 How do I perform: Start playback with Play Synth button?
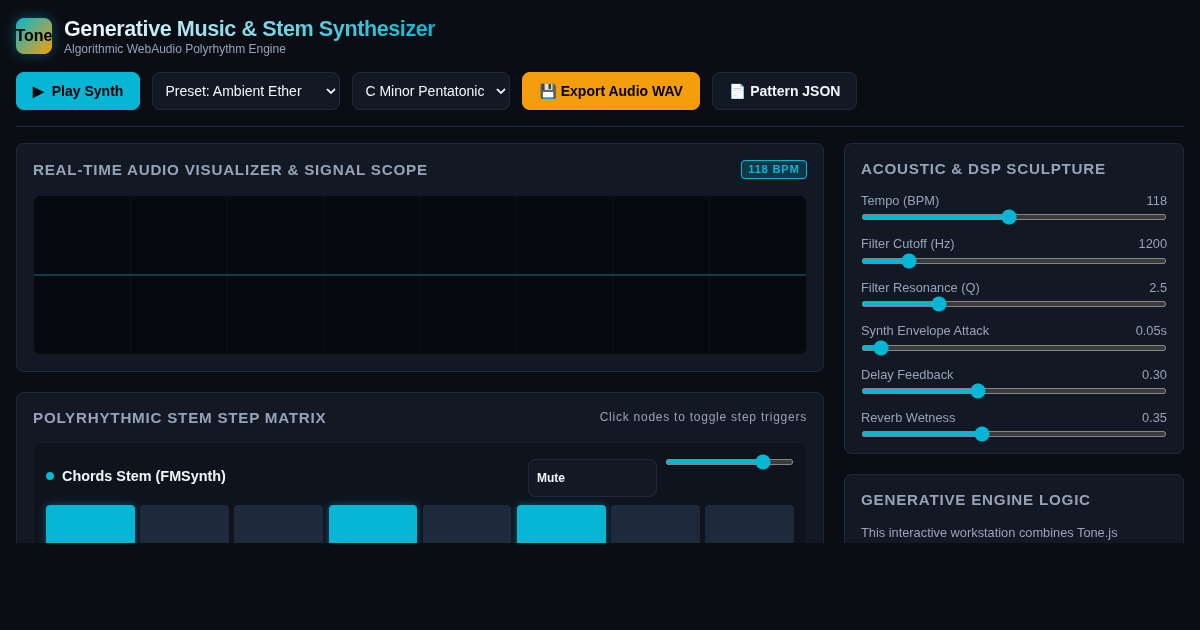point(78,91)
